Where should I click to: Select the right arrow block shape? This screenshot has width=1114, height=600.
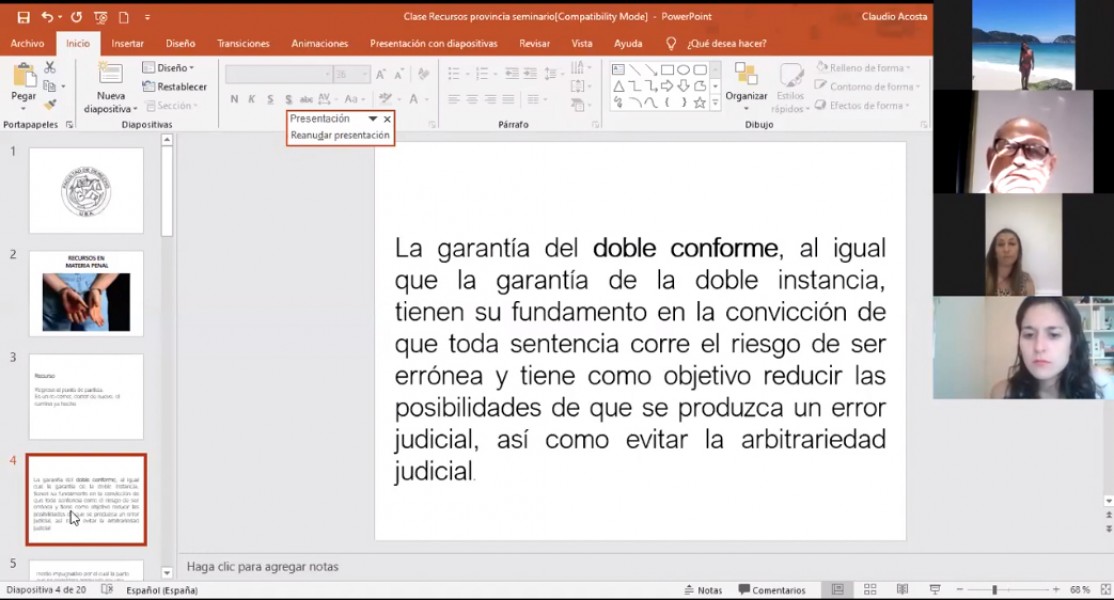coord(667,87)
